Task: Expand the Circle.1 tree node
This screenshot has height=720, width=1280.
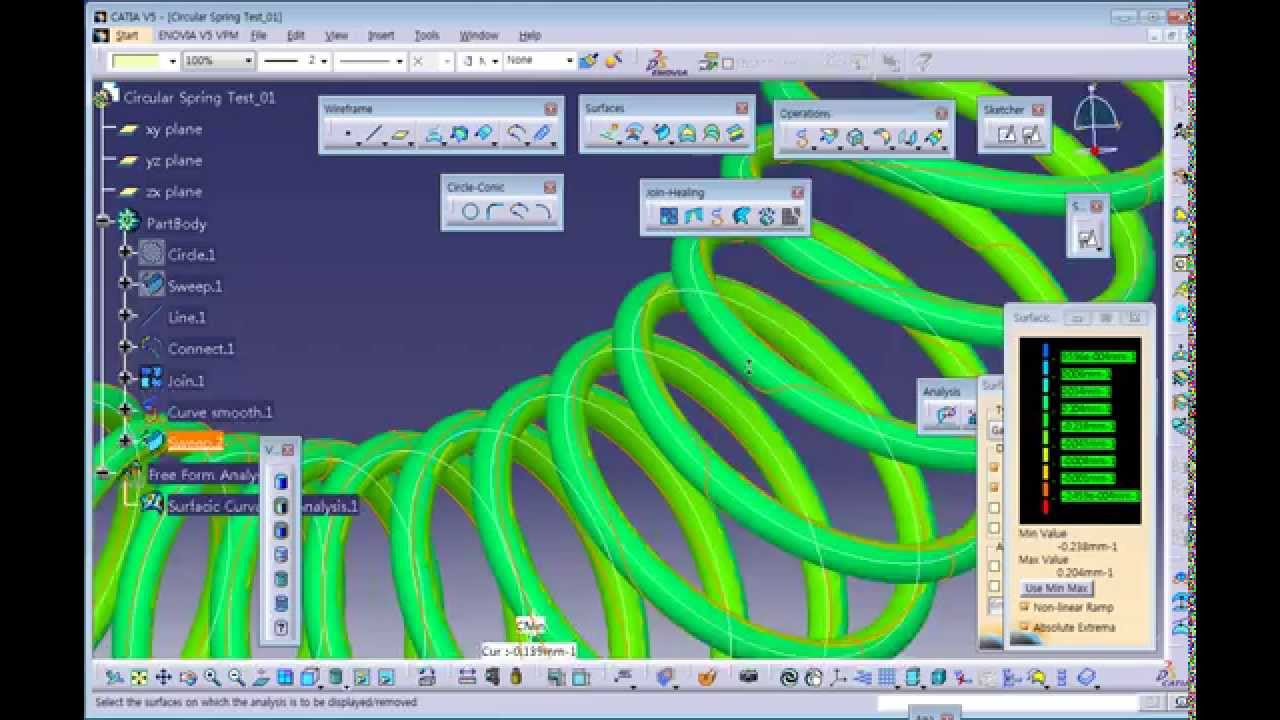Action: point(126,253)
